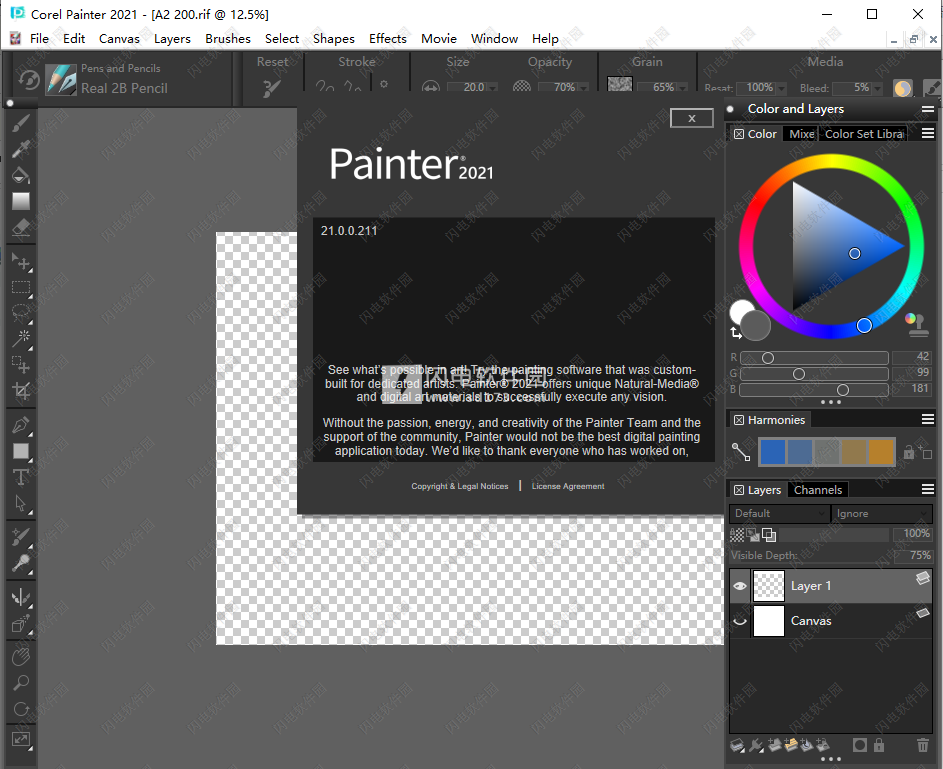Expand the Bleed 5% dropdown
The height and width of the screenshot is (769, 943).
click(x=878, y=88)
